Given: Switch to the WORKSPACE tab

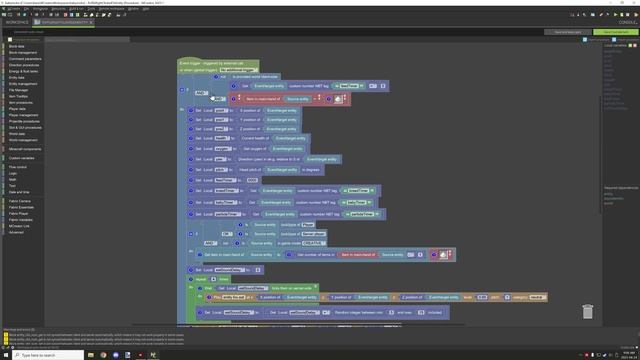Looking at the screenshot, I should pyautogui.click(x=17, y=22).
